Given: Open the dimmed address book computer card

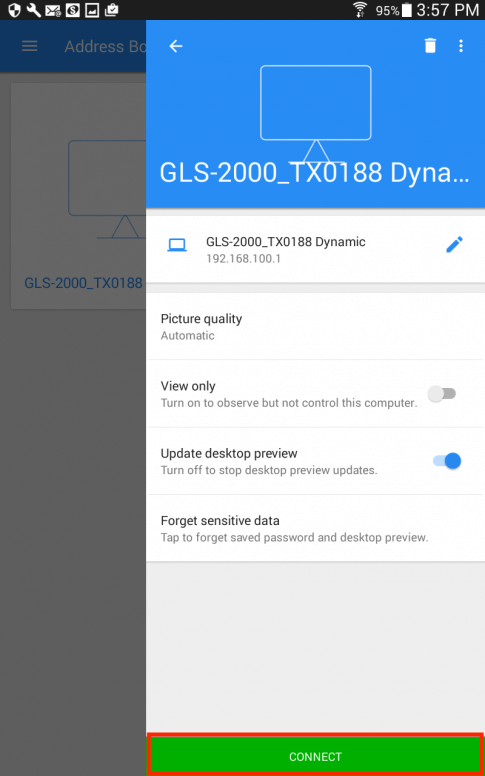Looking at the screenshot, I should pyautogui.click(x=79, y=196).
